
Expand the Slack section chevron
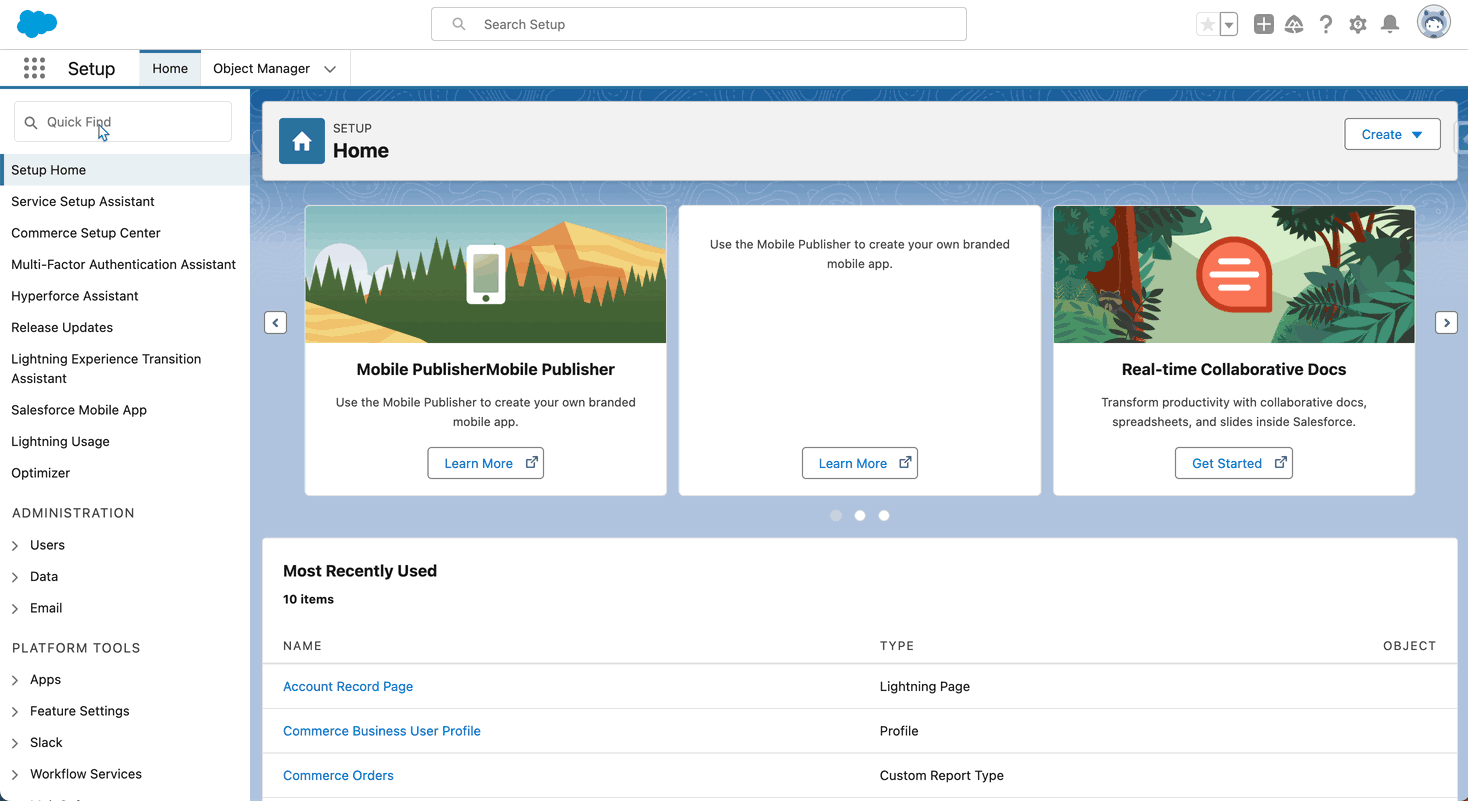coord(15,743)
